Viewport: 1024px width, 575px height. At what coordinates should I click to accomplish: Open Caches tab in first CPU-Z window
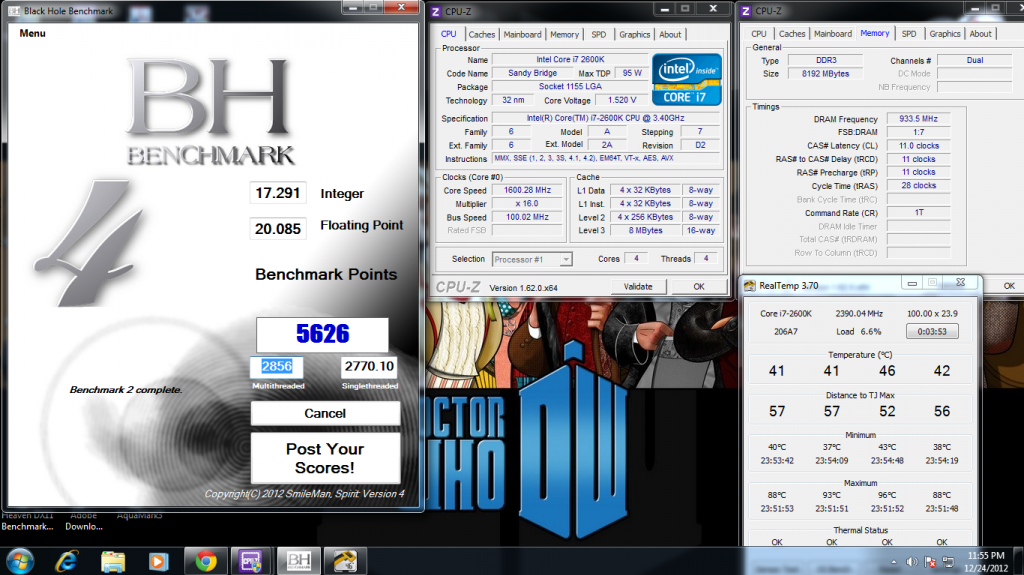[x=481, y=35]
